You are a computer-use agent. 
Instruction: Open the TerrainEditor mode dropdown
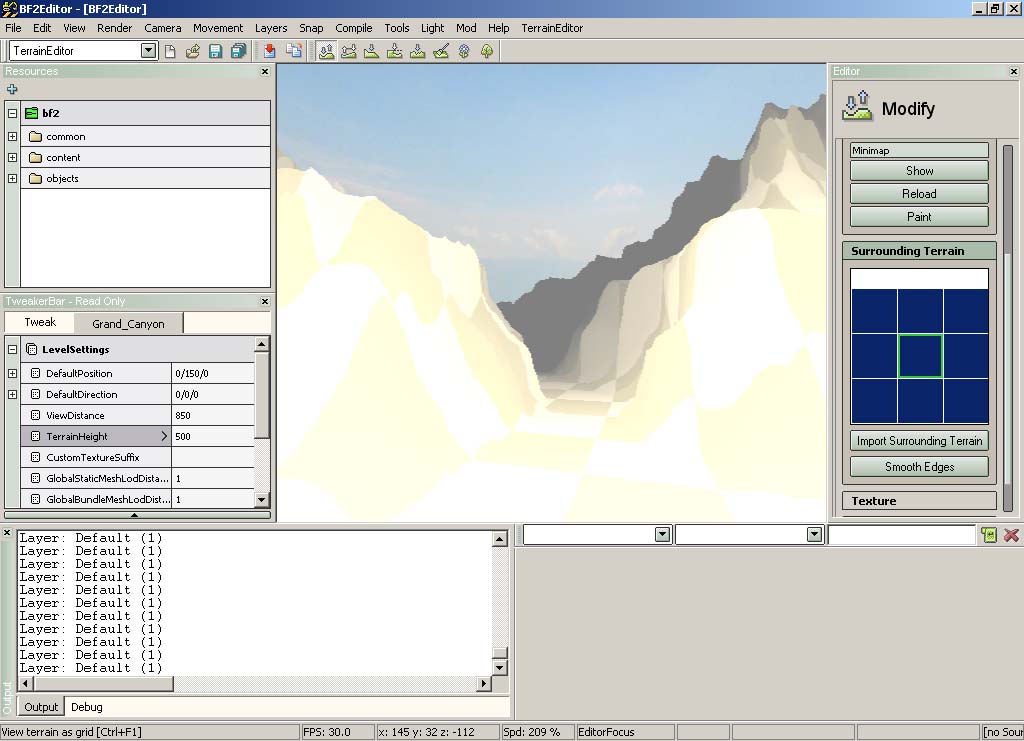[x=148, y=51]
